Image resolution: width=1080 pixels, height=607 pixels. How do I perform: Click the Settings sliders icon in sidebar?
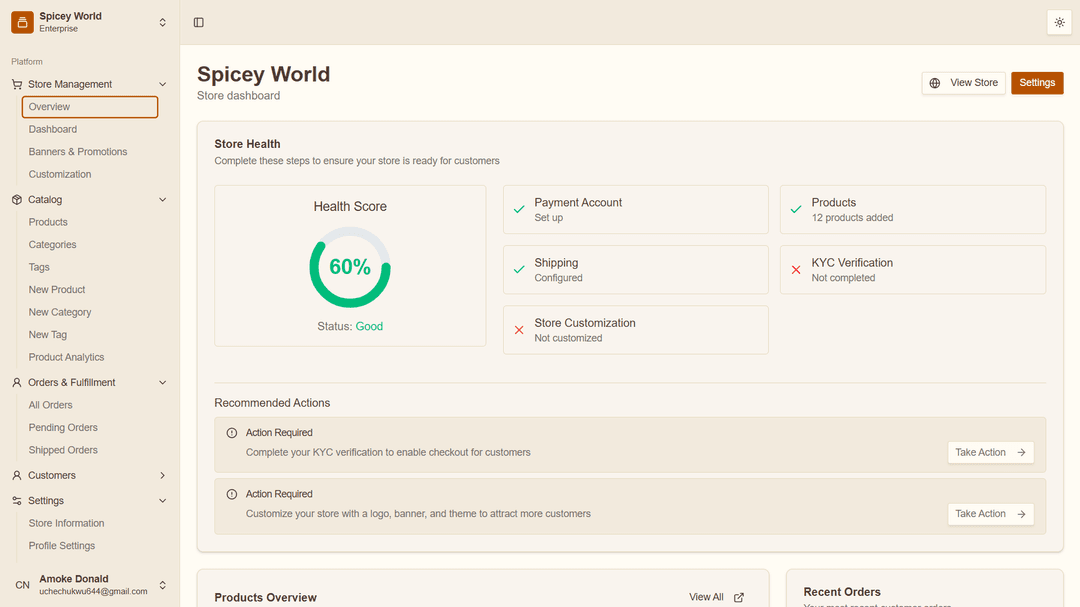point(17,501)
